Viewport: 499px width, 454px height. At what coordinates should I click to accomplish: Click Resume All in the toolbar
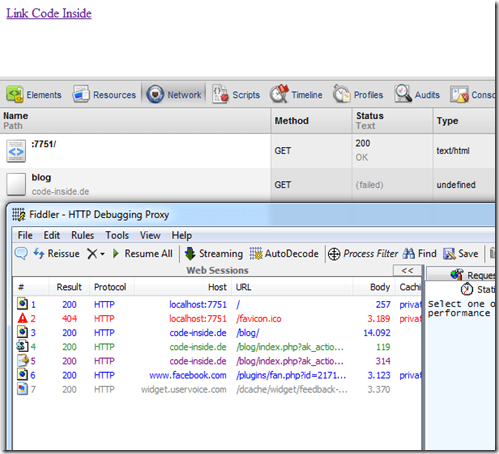pyautogui.click(x=142, y=254)
